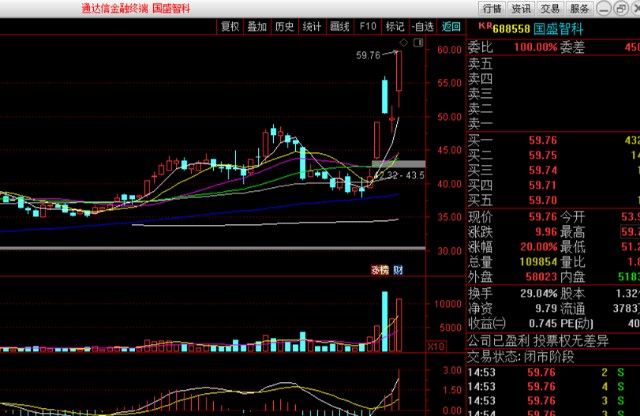Image resolution: width=640 pixels, height=416 pixels.
Task: Open the 涨榜 badge below the chart
Action: 380,269
